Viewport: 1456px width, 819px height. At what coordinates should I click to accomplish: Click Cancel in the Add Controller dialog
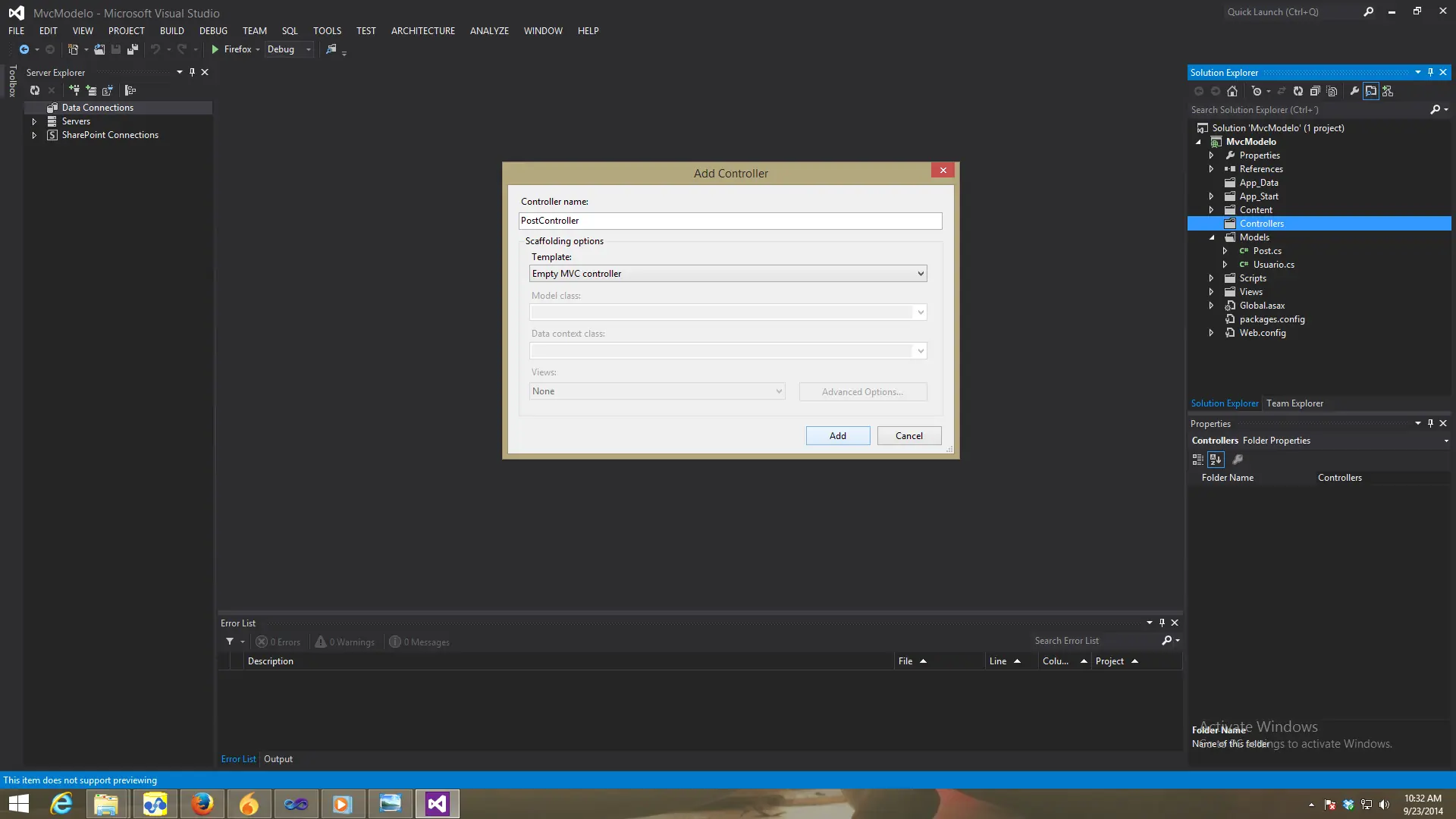[x=909, y=436]
